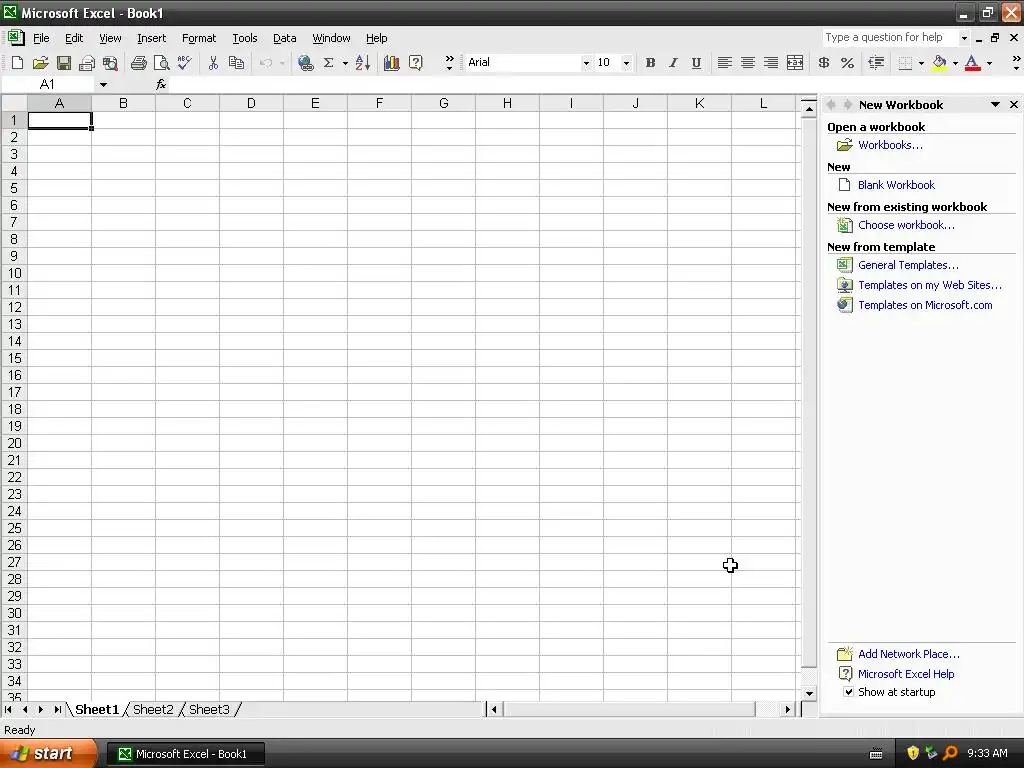Open the Data menu
The height and width of the screenshot is (768, 1024).
[x=284, y=38]
